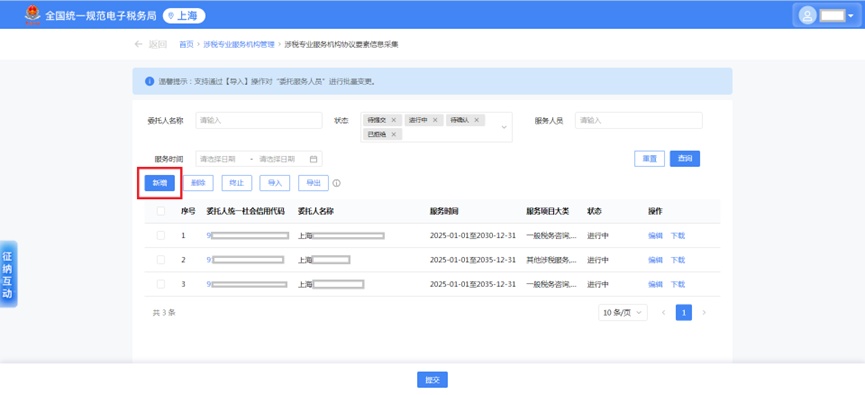Focus the 服务人员 input field
Image resolution: width=865 pixels, height=395 pixels.
638,120
